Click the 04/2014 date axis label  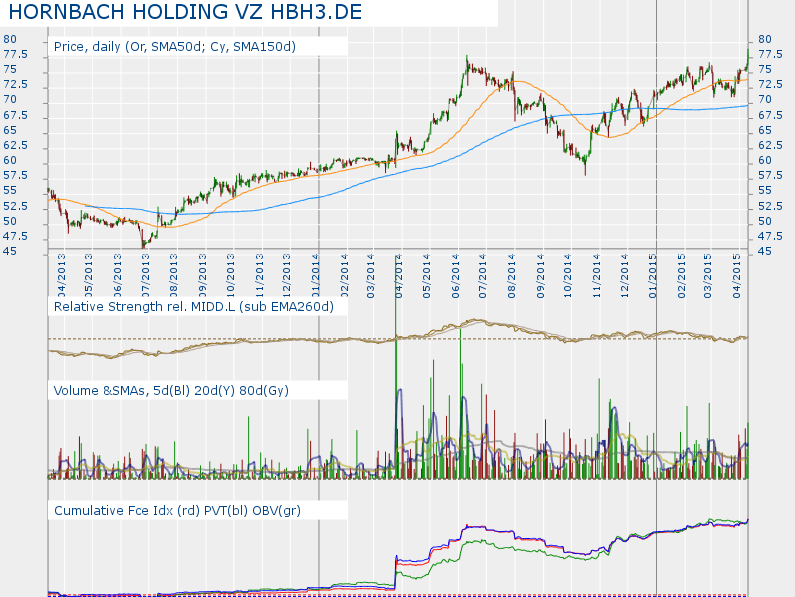(x=399, y=276)
